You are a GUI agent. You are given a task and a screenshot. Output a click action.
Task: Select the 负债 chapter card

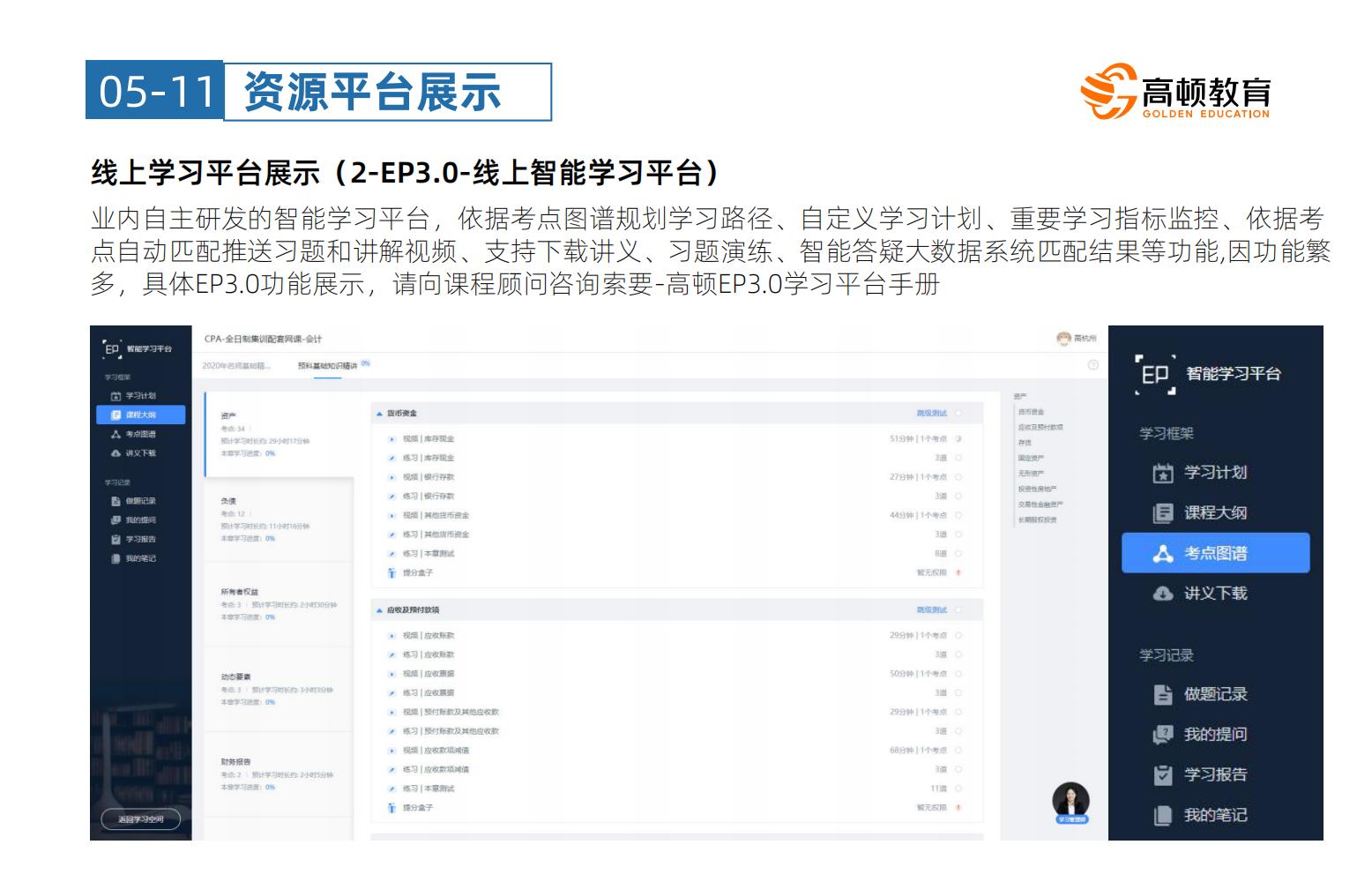tap(279, 519)
